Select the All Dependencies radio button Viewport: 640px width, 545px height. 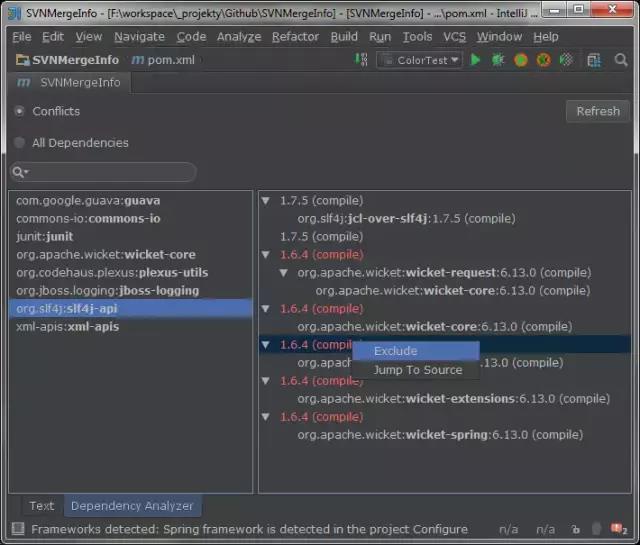(19, 142)
